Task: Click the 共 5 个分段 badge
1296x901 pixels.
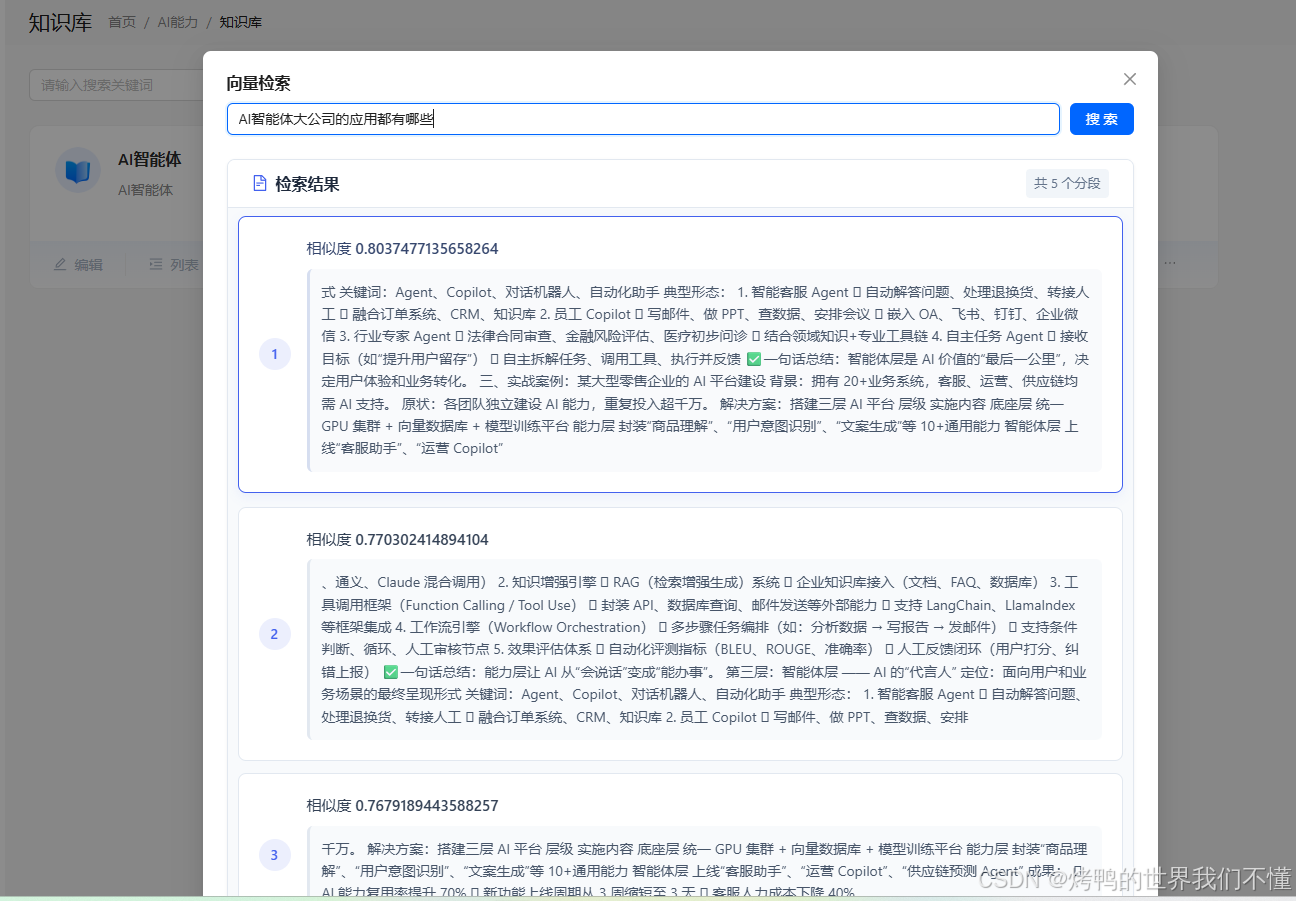Action: click(x=1067, y=184)
